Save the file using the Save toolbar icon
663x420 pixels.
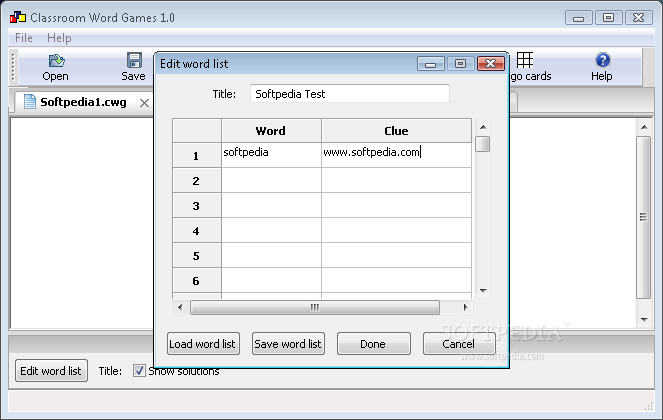point(134,60)
